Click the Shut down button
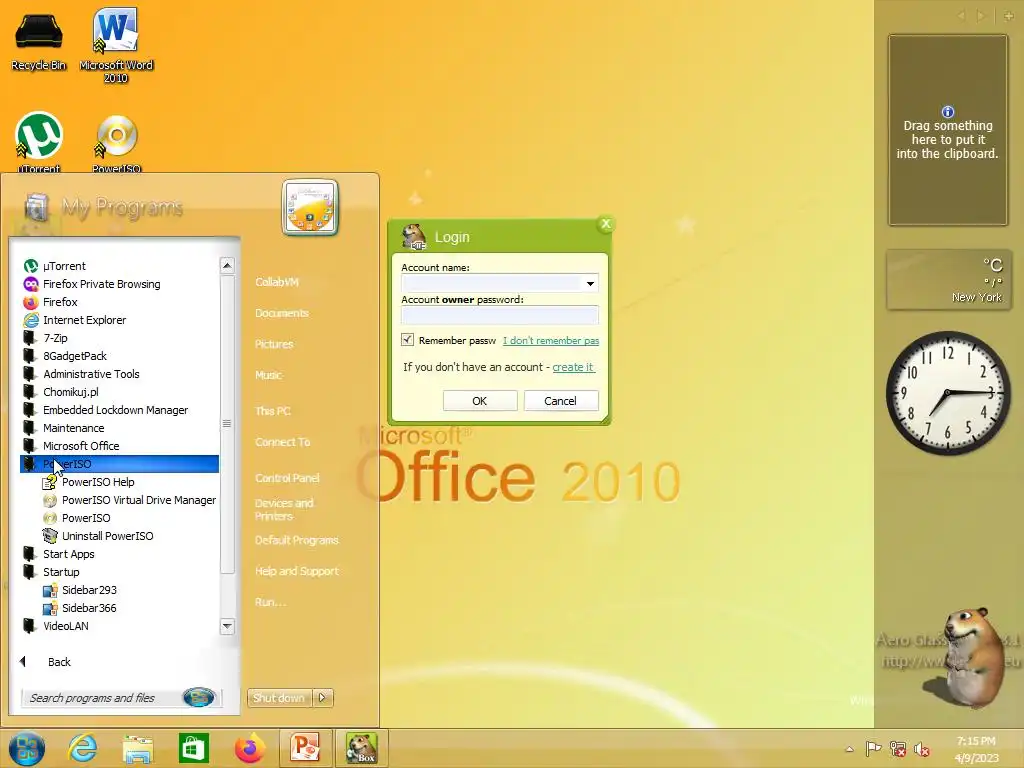The height and width of the screenshot is (768, 1024). tap(280, 698)
